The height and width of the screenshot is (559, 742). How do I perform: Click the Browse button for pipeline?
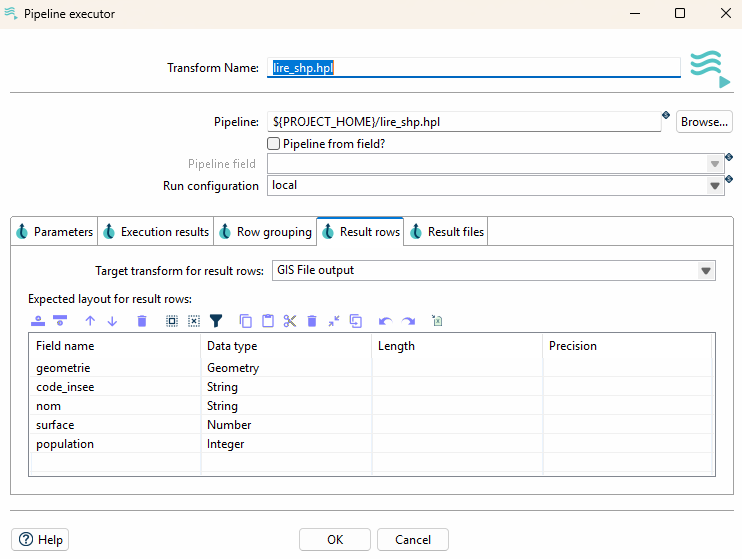704,122
